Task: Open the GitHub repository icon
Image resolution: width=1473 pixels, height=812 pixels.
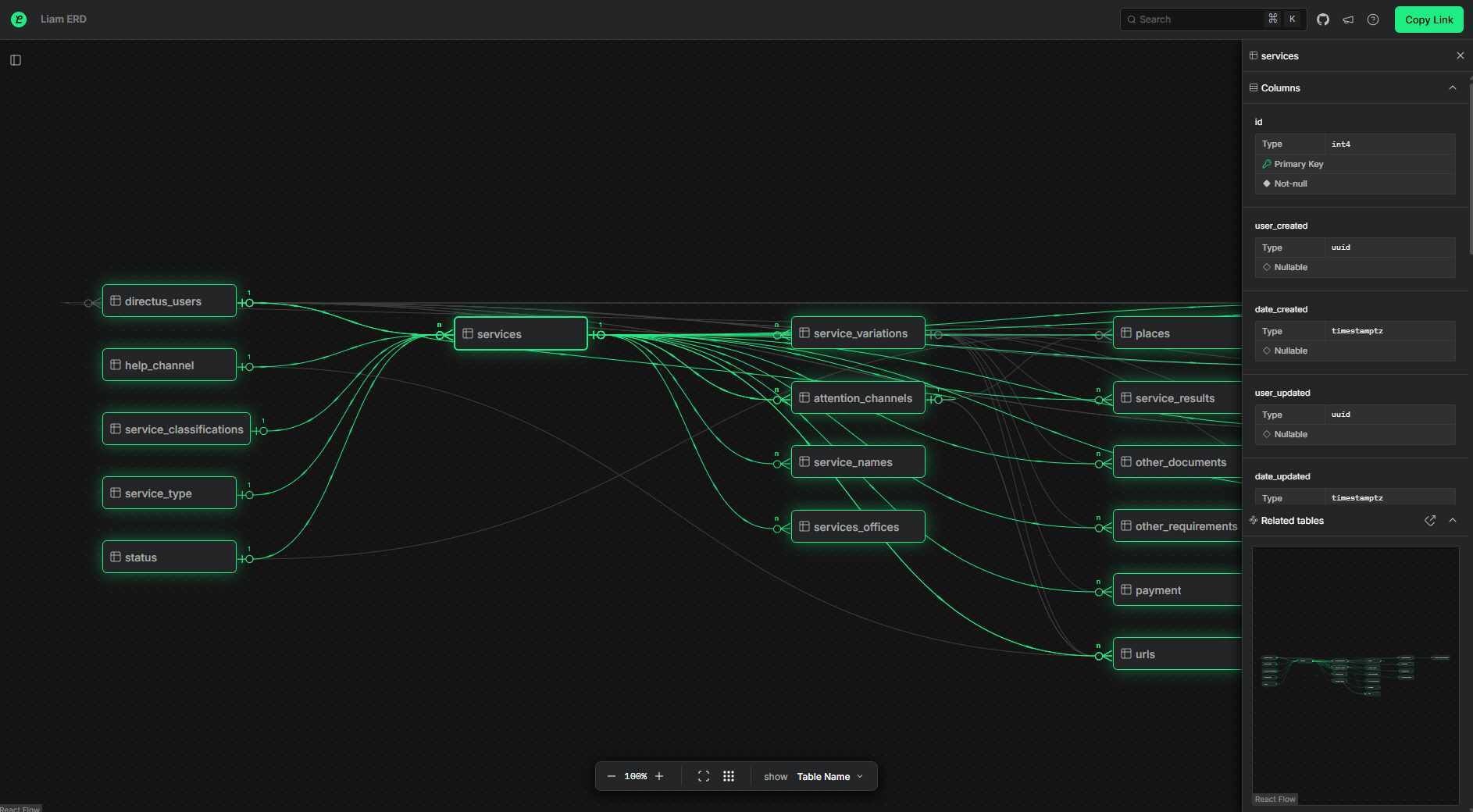Action: (1322, 20)
